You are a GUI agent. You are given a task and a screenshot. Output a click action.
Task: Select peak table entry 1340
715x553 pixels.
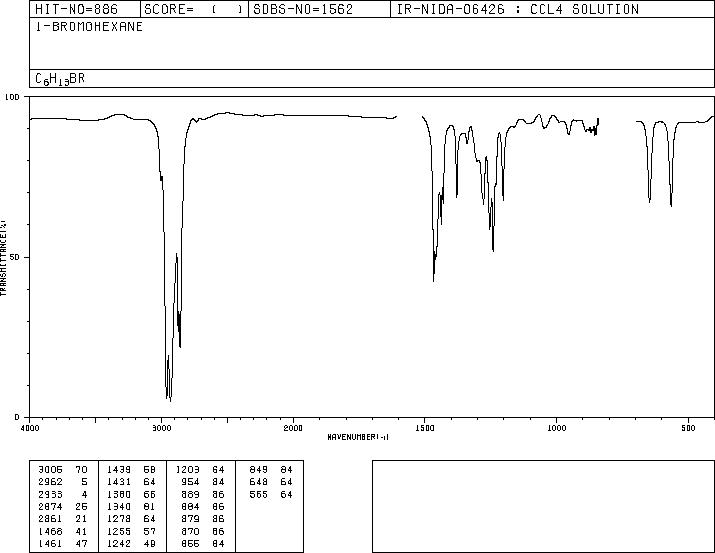tap(119, 506)
